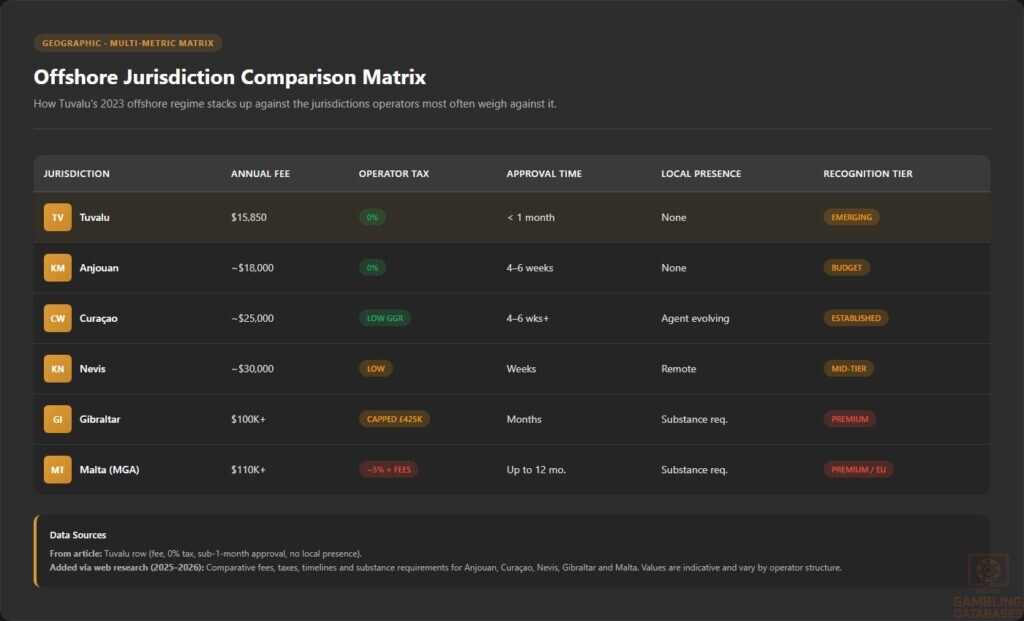Screen dimensions: 1024x621
Task: Select the Tuvalu jurisdiction name
Action: pyautogui.click(x=95, y=217)
